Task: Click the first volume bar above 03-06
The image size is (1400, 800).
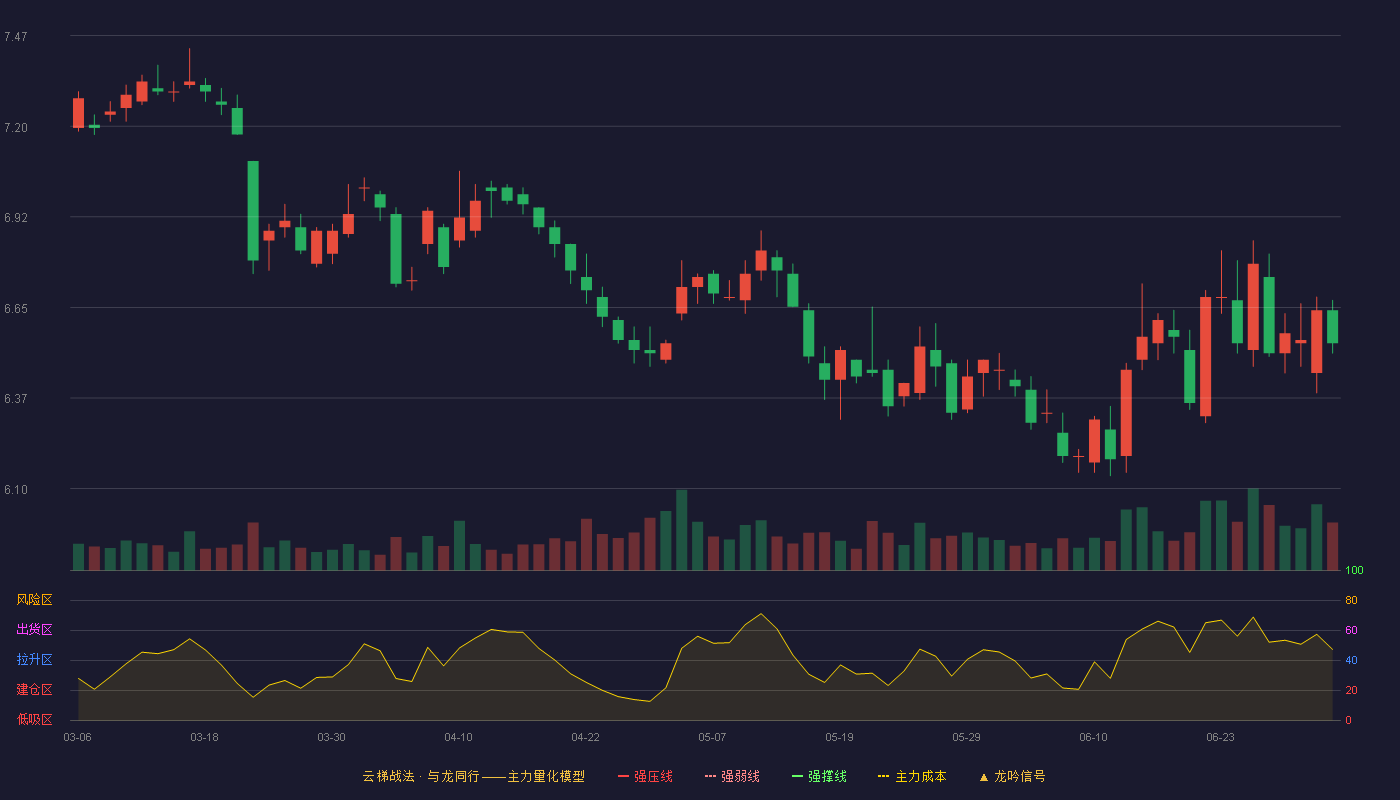Action: (78, 557)
